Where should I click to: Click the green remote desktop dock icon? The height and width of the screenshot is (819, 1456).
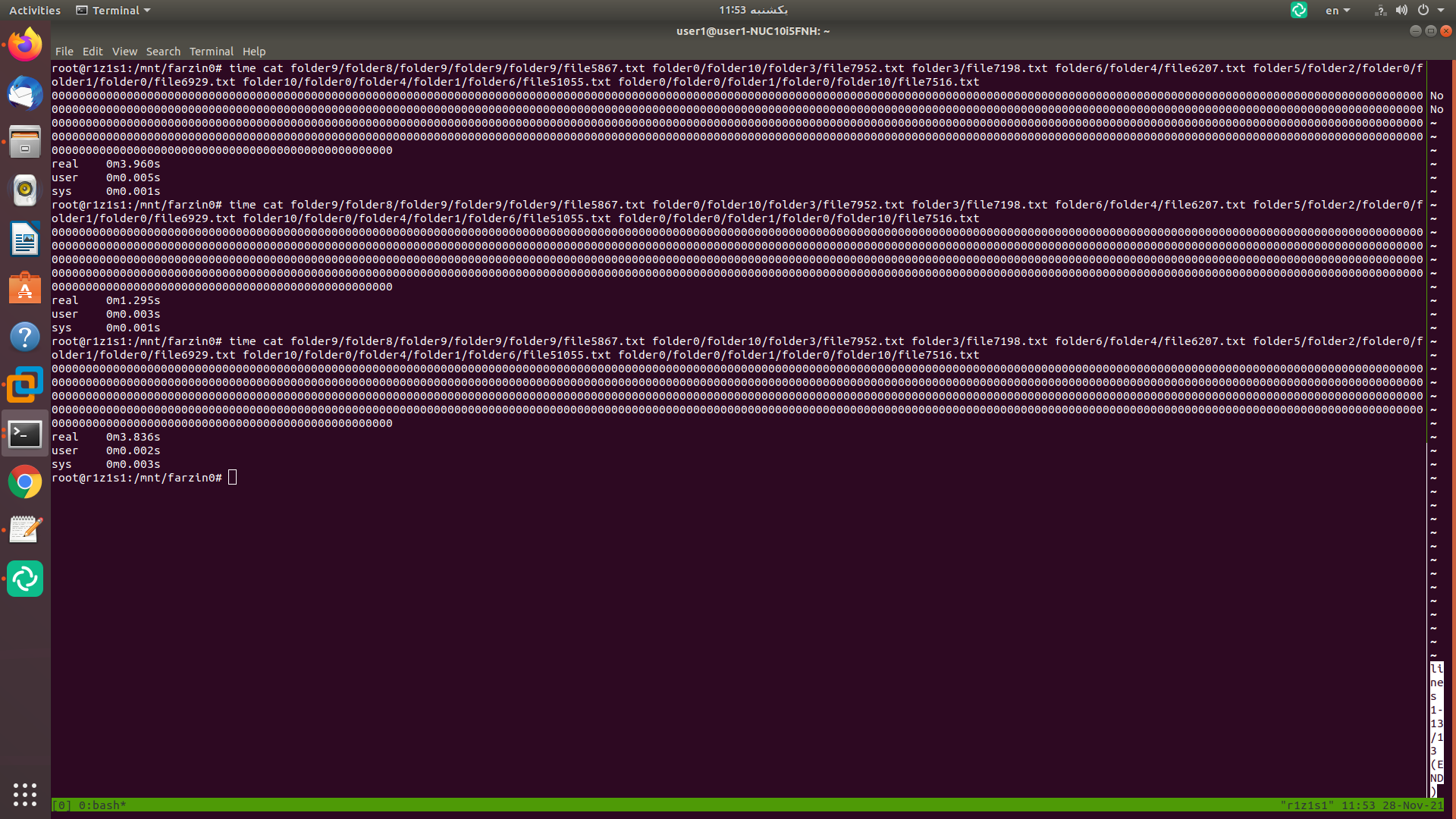pyautogui.click(x=25, y=579)
